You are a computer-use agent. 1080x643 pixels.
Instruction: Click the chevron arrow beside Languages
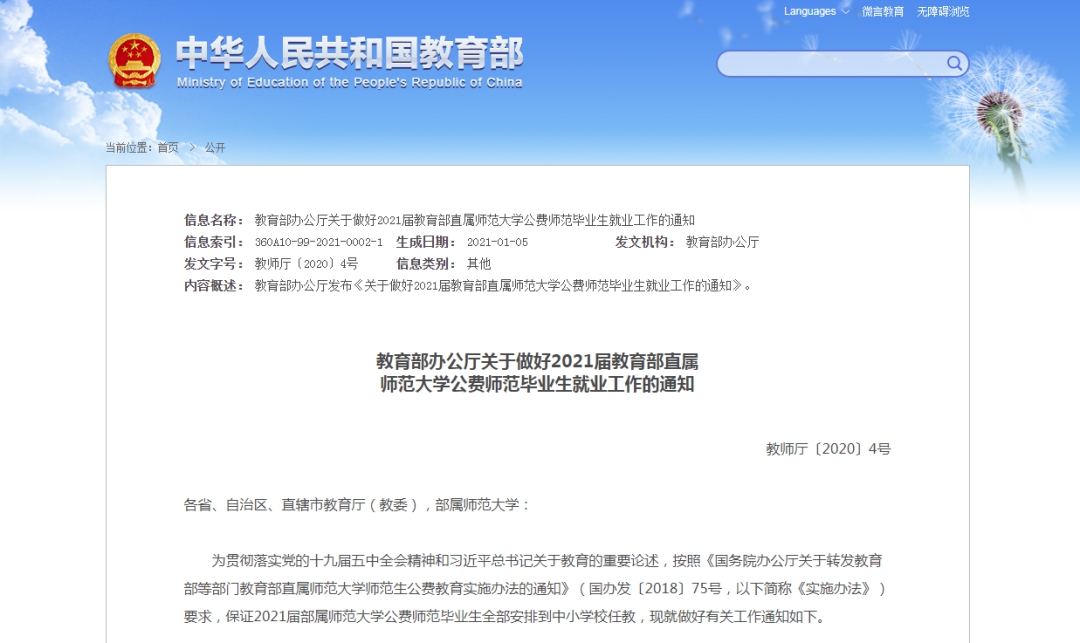(845, 11)
